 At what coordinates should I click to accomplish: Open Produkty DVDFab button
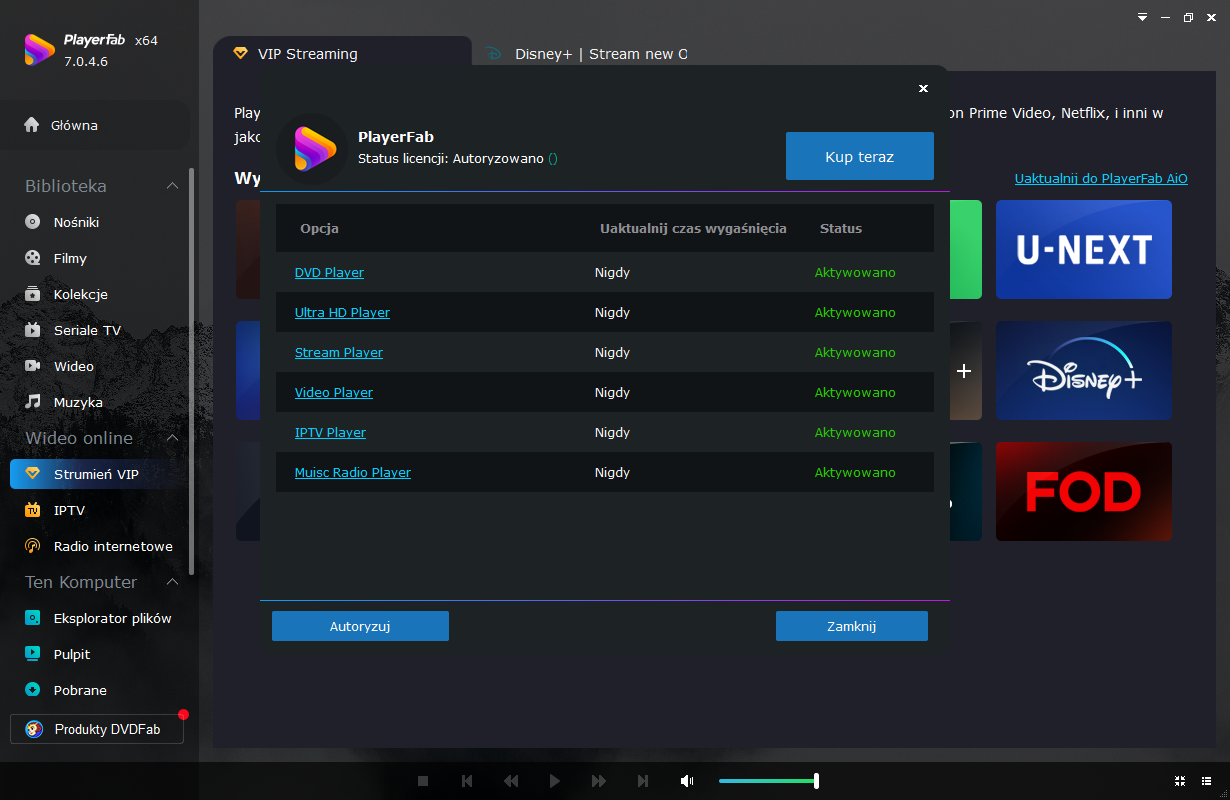(97, 730)
